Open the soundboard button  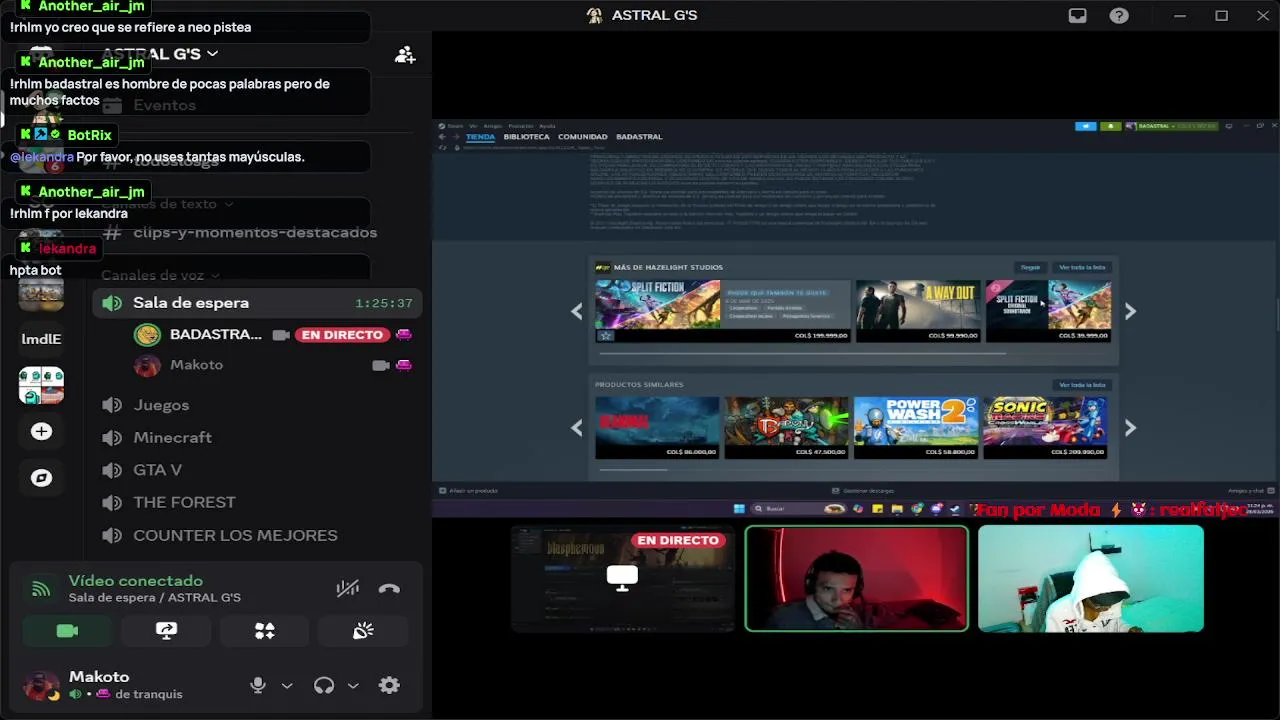coord(363,631)
